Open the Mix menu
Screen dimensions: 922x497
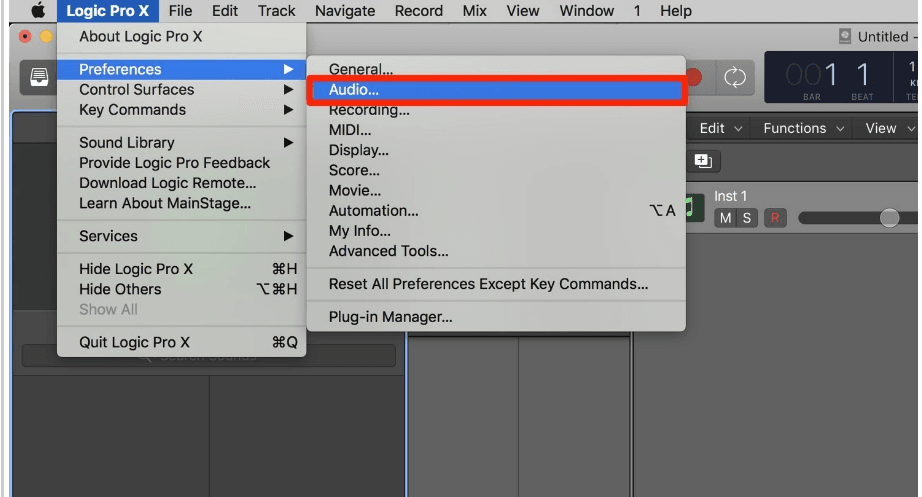pyautogui.click(x=475, y=11)
